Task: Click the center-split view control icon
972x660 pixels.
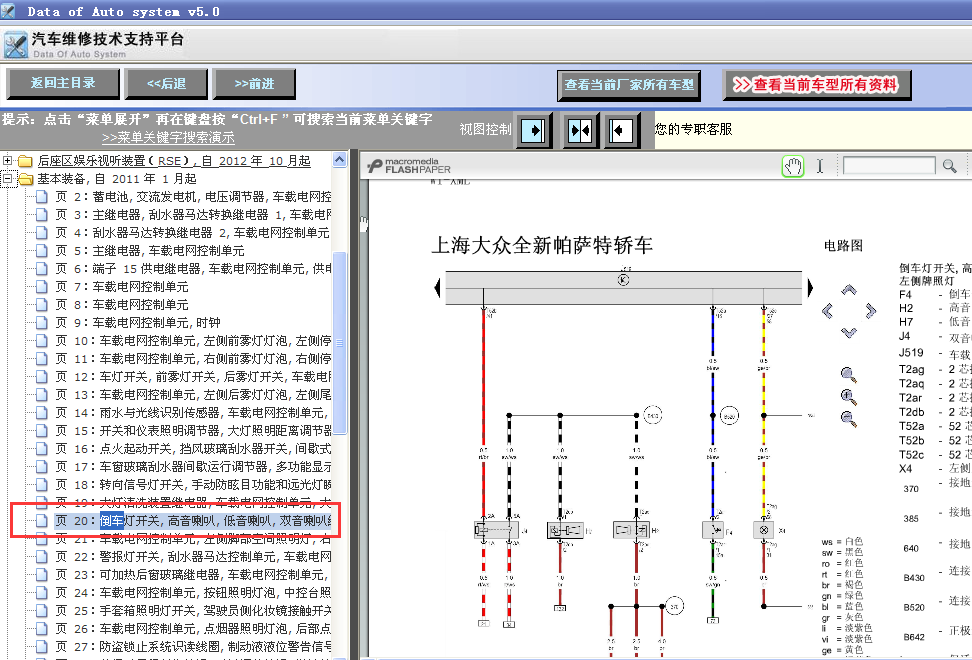Action: pyautogui.click(x=580, y=130)
